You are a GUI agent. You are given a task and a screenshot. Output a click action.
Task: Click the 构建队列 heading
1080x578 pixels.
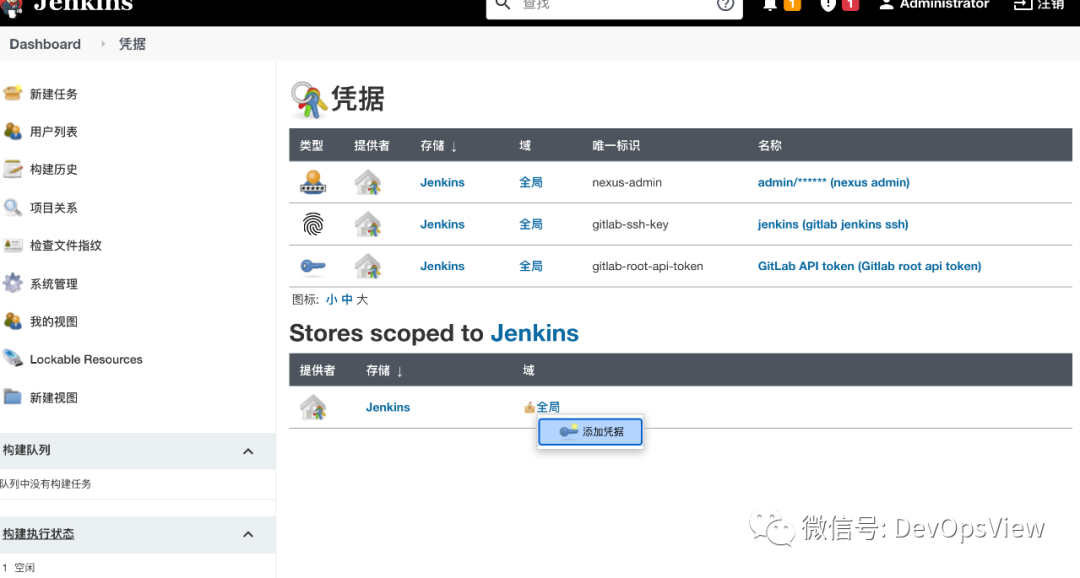(x=26, y=450)
